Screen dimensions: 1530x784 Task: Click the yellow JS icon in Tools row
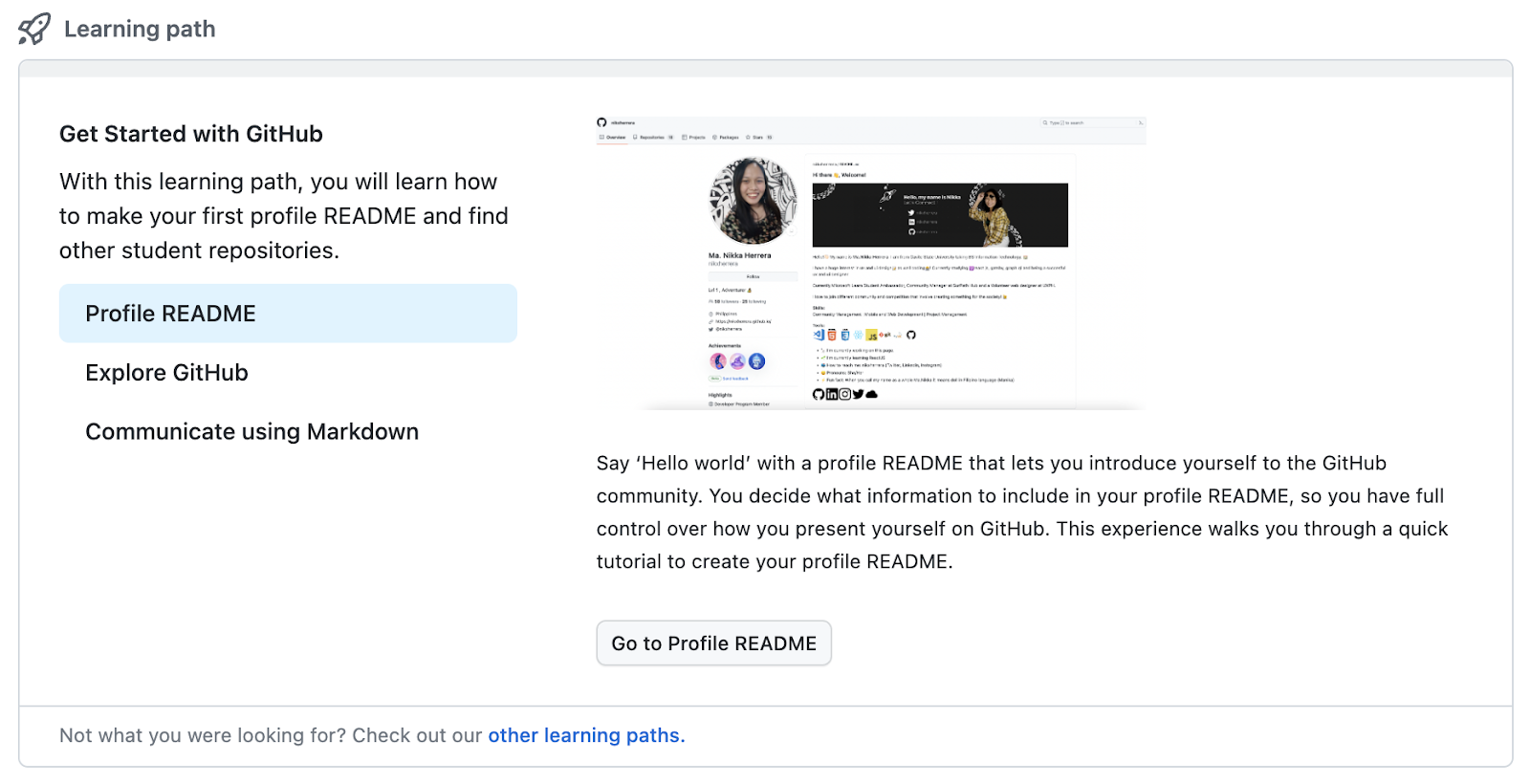872,336
